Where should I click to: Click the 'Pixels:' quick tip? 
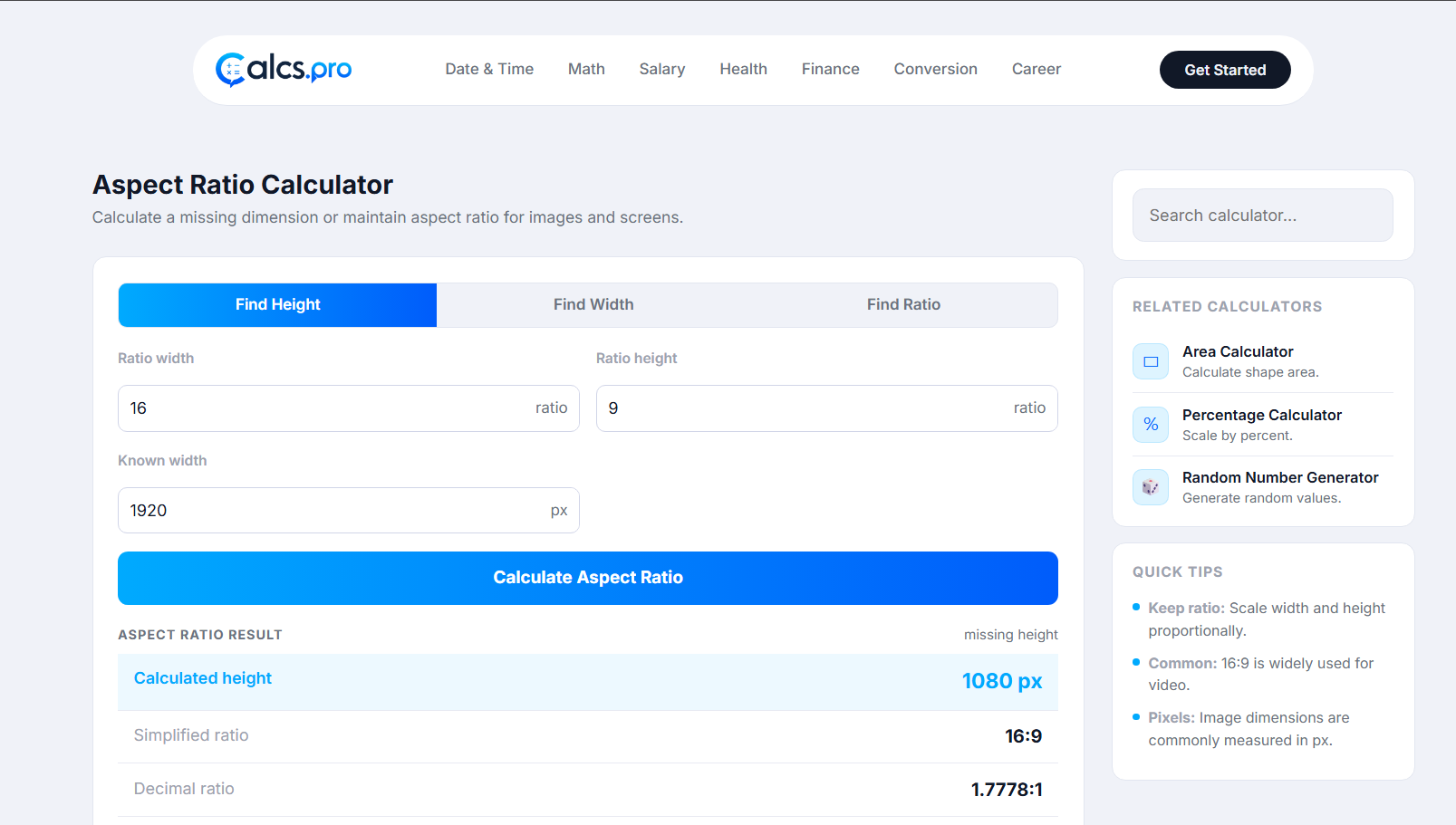click(x=1172, y=718)
